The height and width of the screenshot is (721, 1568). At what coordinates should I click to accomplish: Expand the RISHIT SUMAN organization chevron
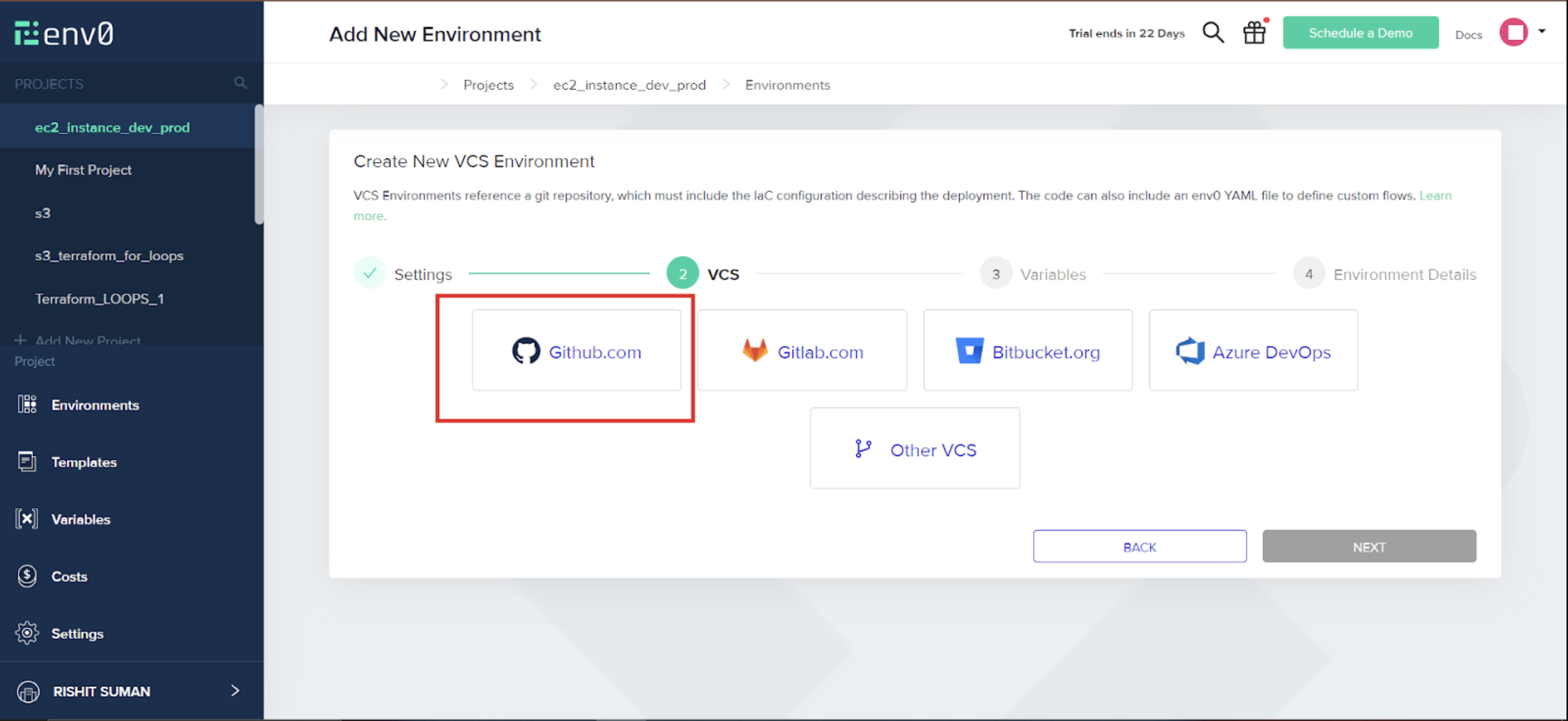[235, 690]
